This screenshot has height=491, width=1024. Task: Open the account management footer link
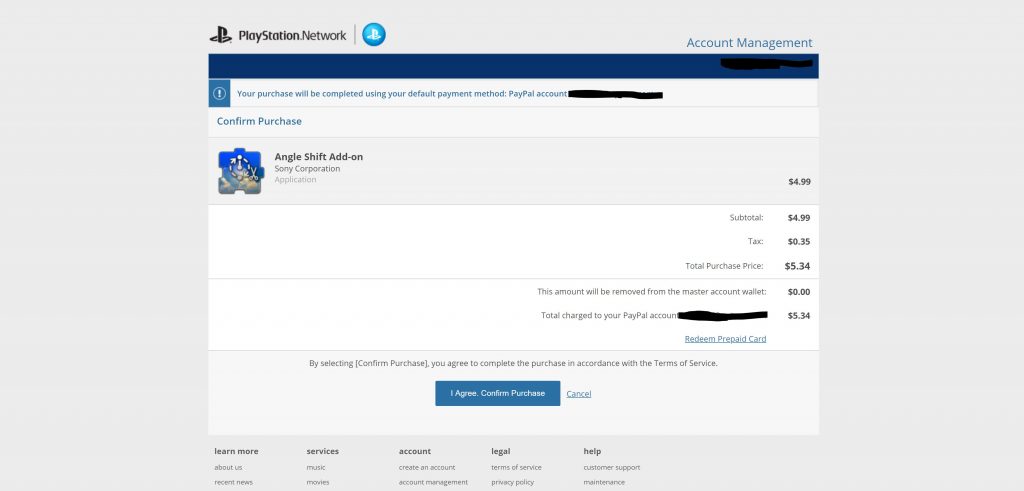click(433, 483)
